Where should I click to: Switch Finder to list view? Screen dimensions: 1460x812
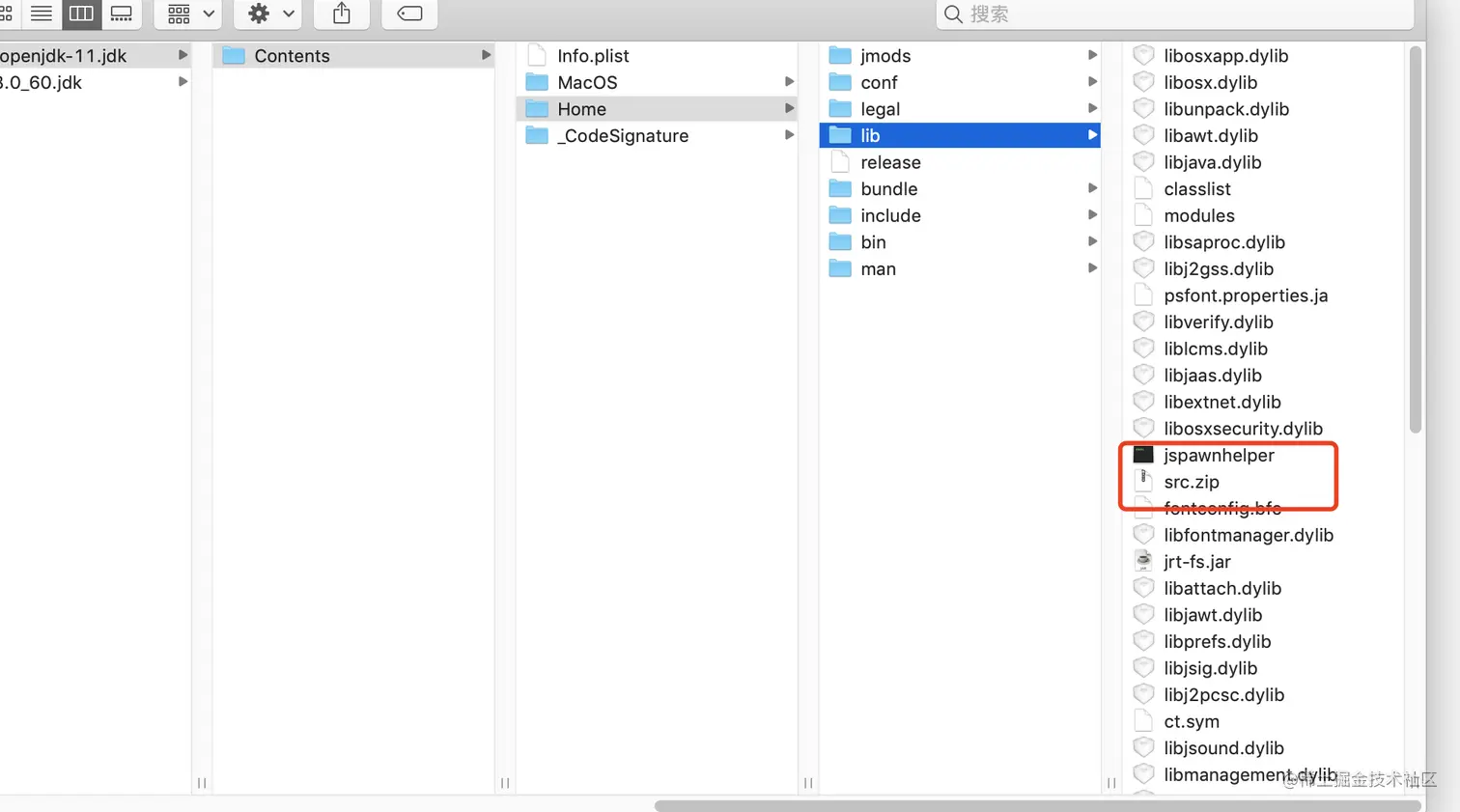pos(42,14)
